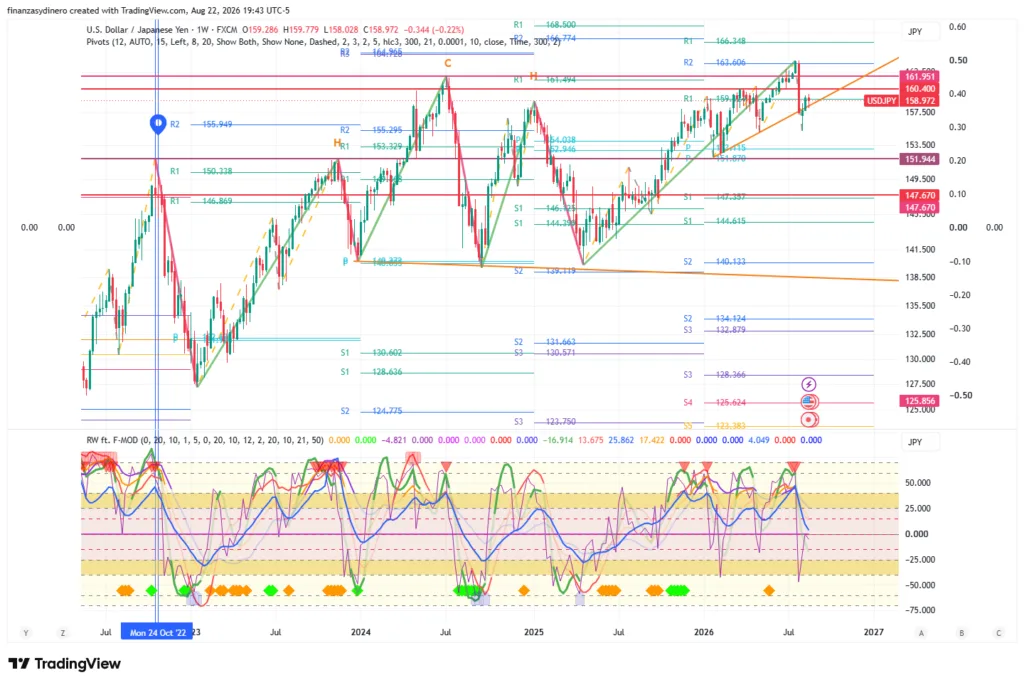1024x685 pixels.
Task: Click the S5 123.383 pivot label
Action: [714, 426]
